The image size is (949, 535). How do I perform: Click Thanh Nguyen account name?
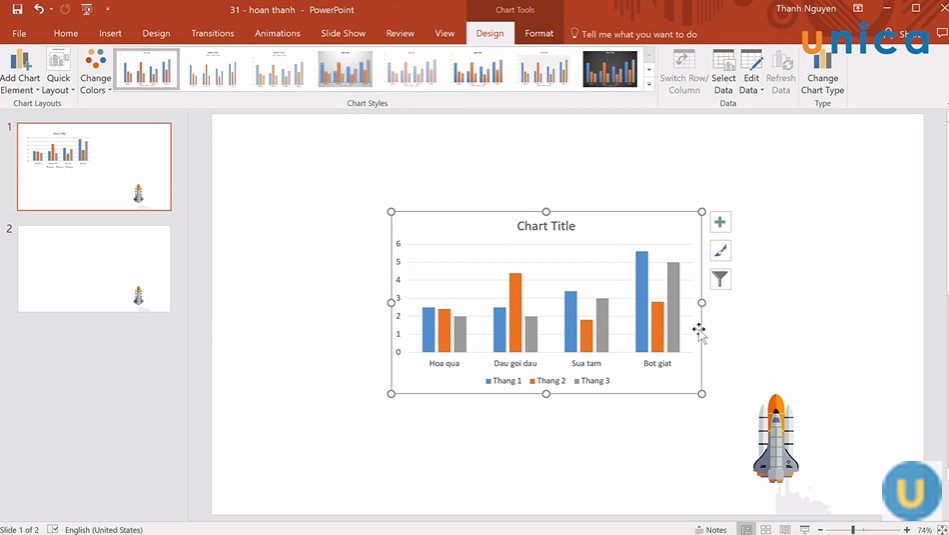[806, 8]
